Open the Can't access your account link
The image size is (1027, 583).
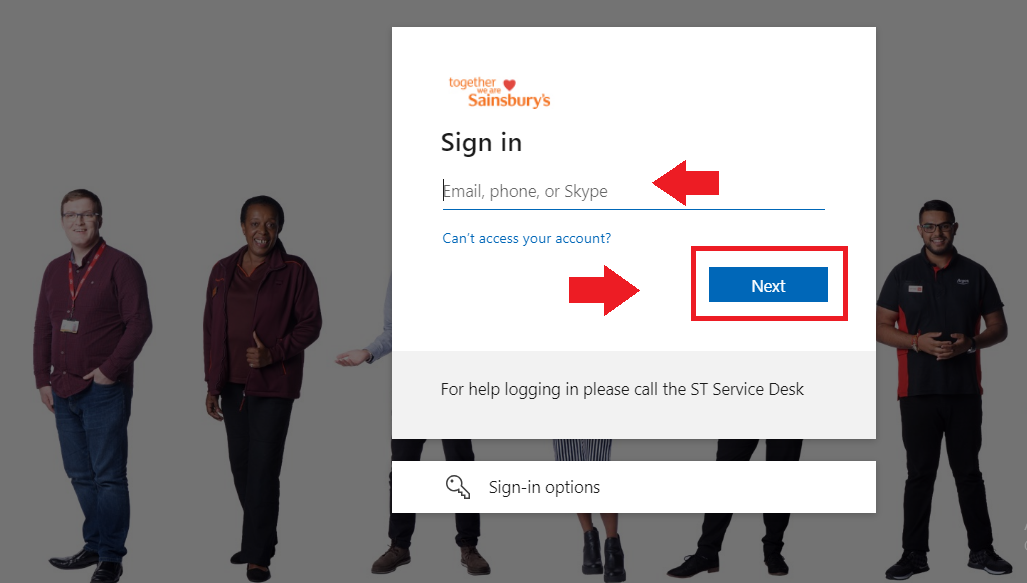tap(527, 238)
